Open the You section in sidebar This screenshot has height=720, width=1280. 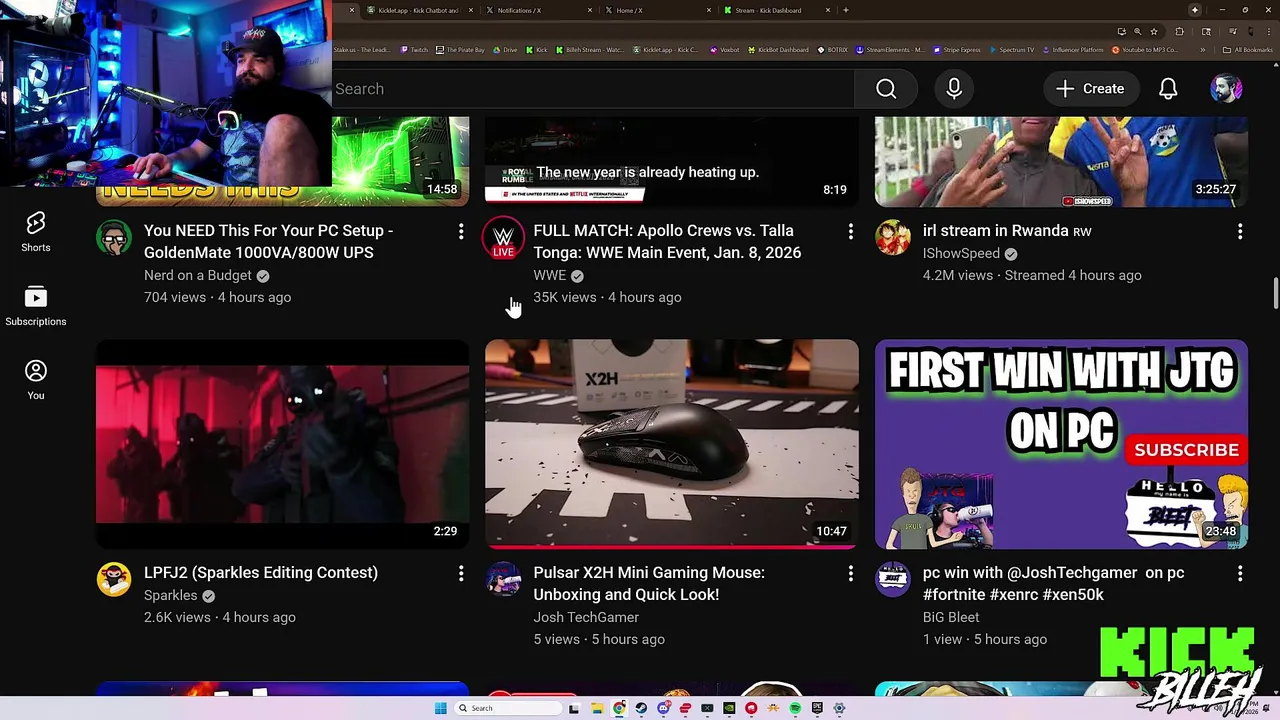pyautogui.click(x=36, y=380)
